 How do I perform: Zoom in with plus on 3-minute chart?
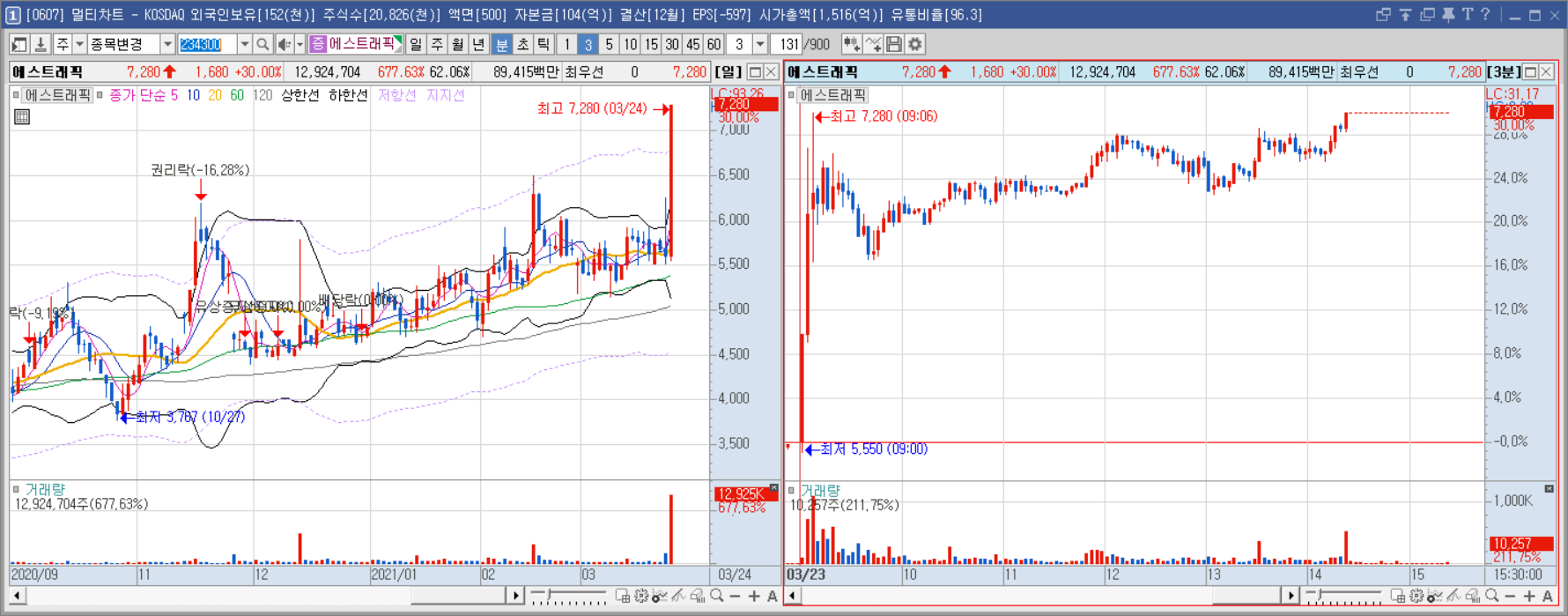[1529, 597]
